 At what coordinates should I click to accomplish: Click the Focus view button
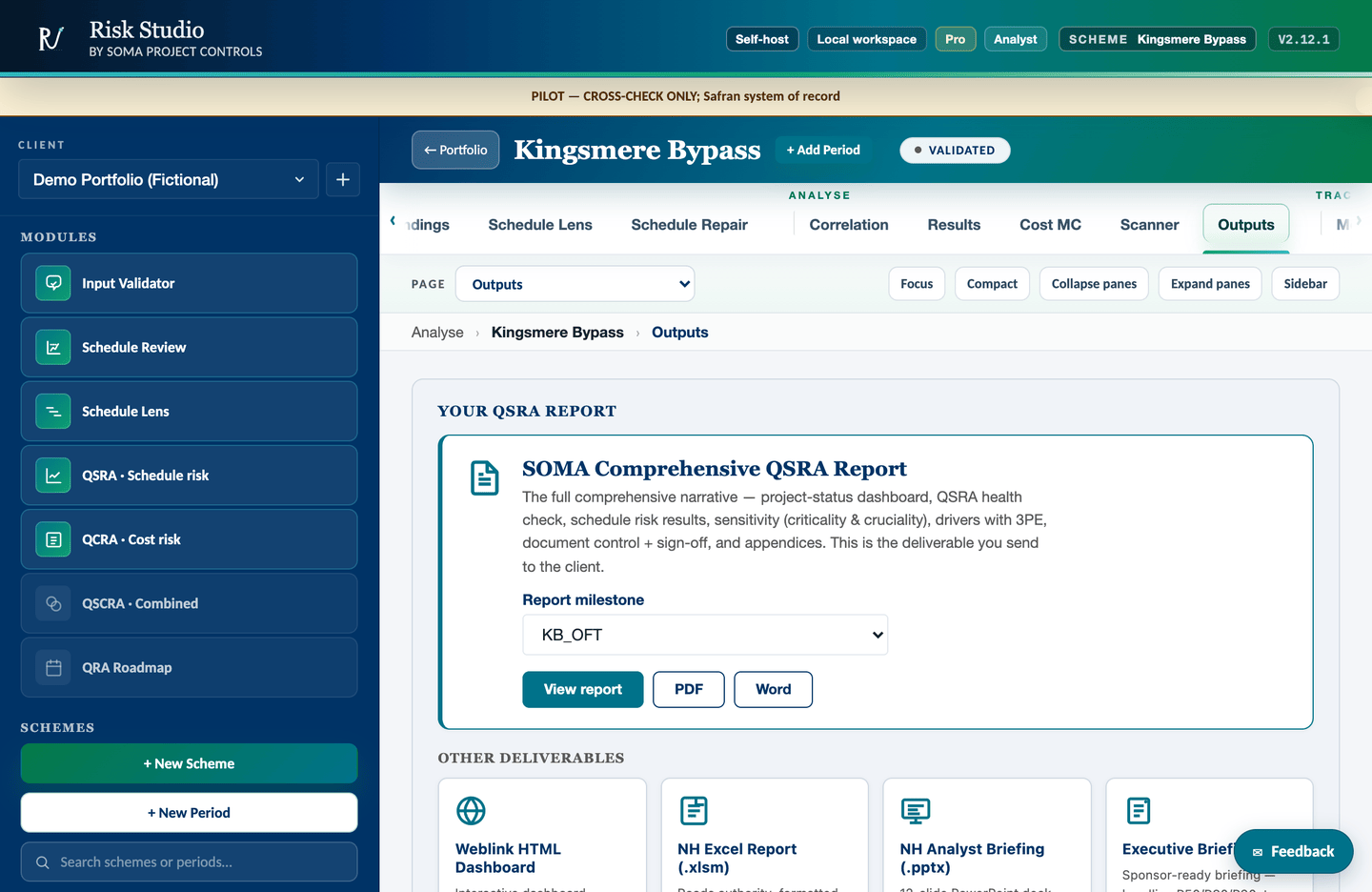click(x=917, y=284)
